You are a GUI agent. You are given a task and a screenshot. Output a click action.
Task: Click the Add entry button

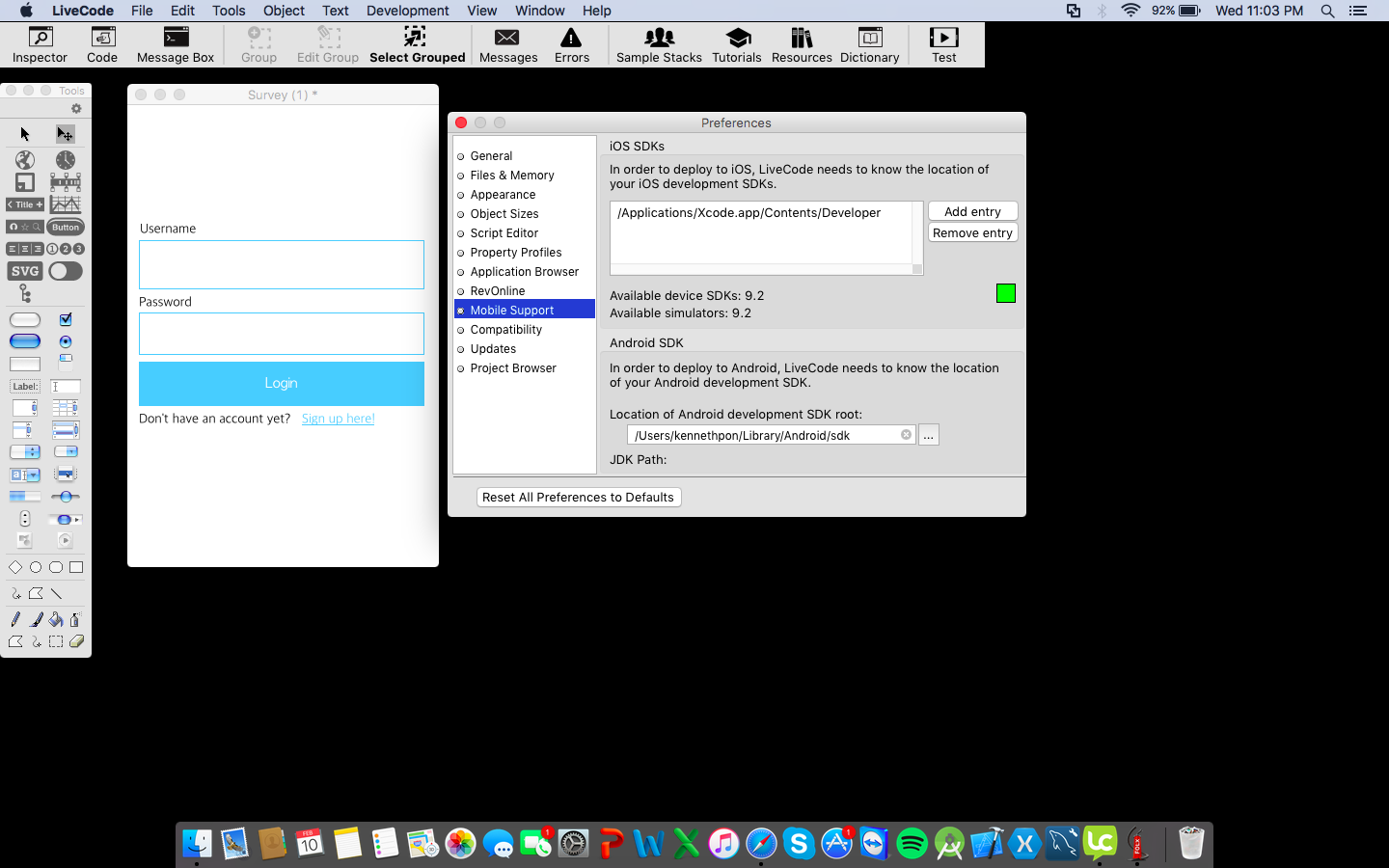[x=972, y=211]
